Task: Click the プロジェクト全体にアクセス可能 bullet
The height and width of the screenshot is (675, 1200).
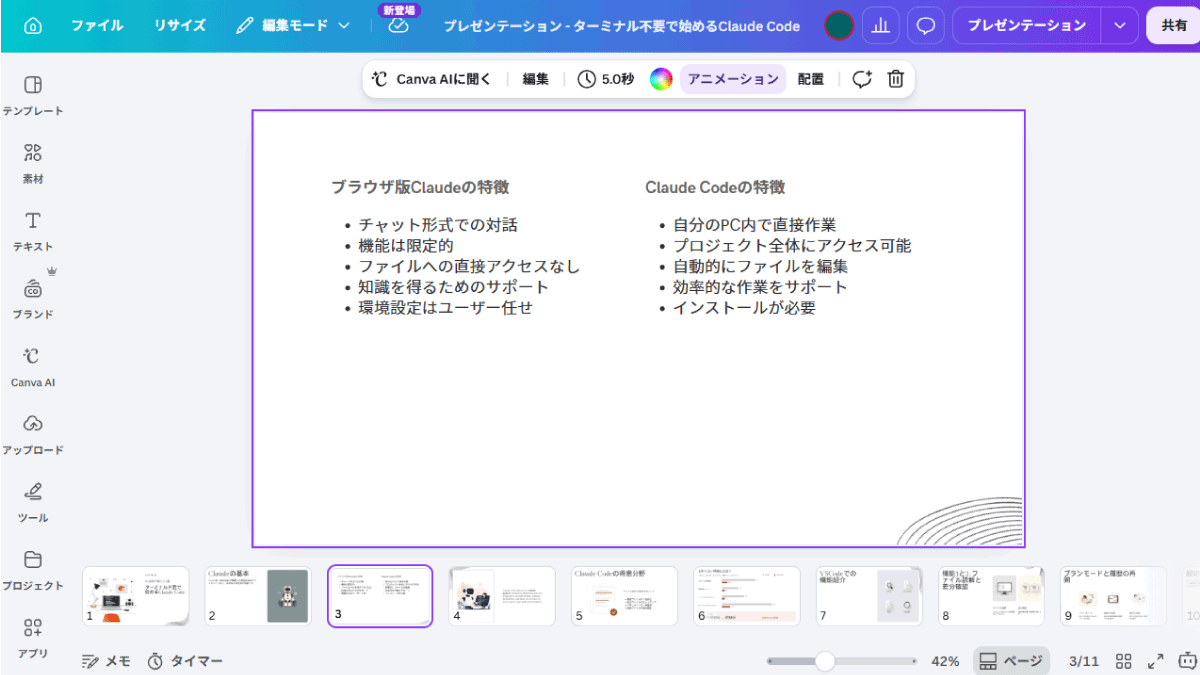Action: (792, 246)
